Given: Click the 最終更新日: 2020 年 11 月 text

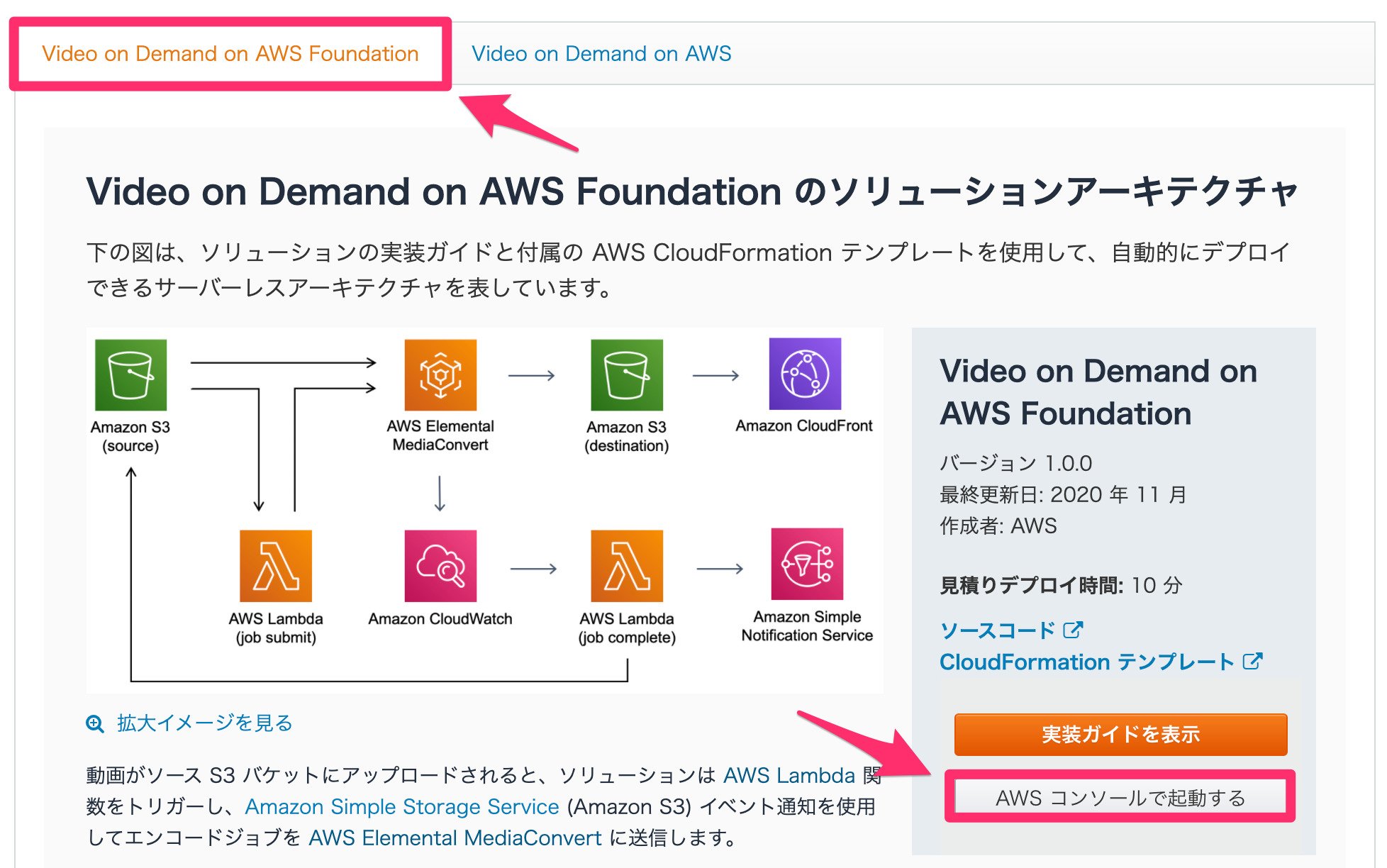Looking at the screenshot, I should point(1064,494).
